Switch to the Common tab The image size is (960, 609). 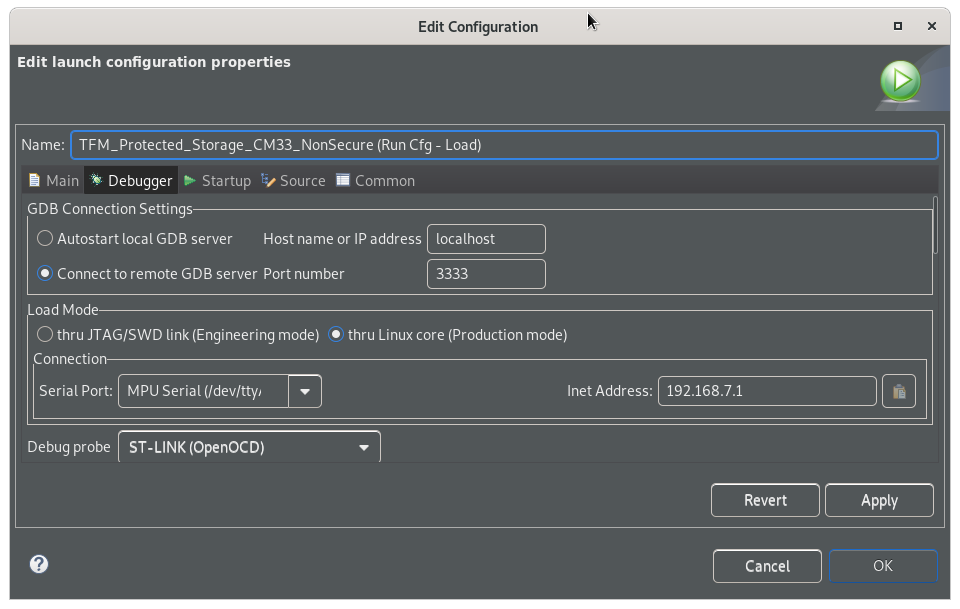[x=375, y=181]
